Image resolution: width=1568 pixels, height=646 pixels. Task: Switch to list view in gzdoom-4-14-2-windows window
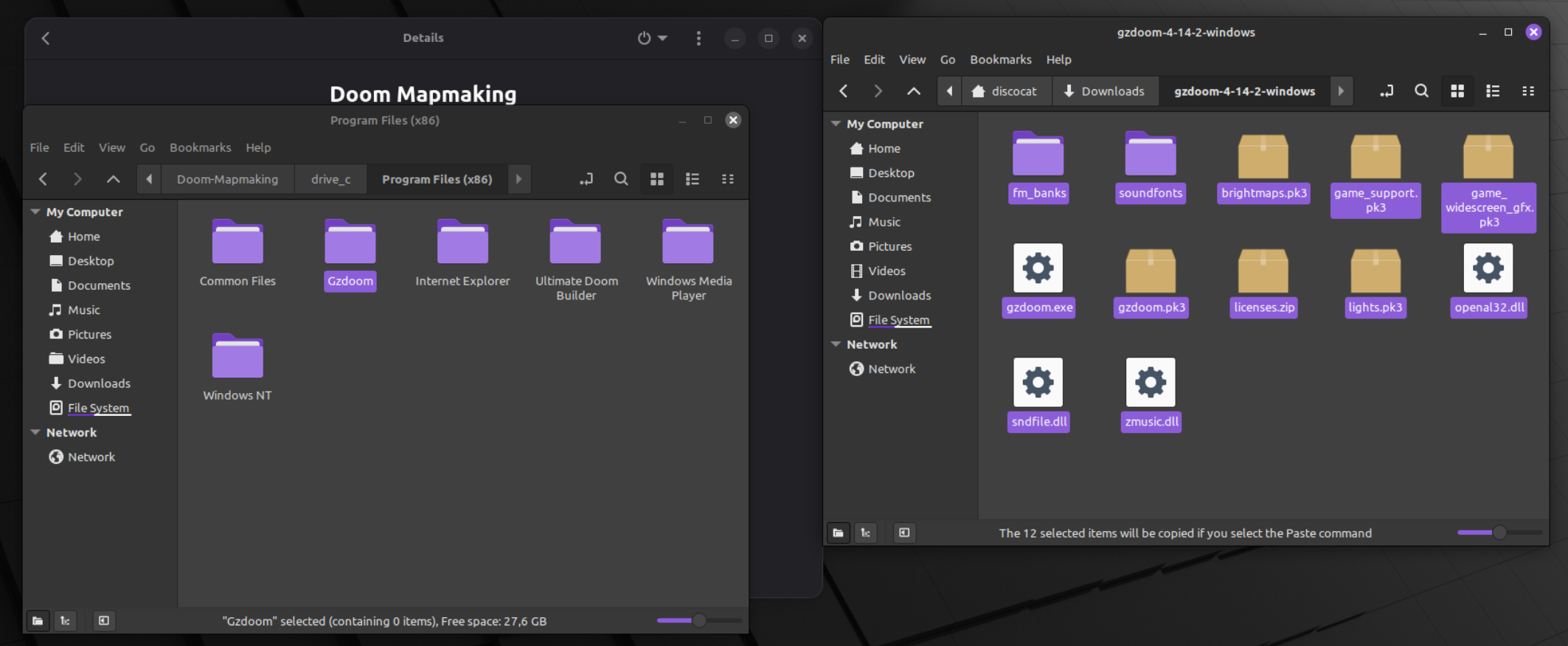click(1492, 91)
